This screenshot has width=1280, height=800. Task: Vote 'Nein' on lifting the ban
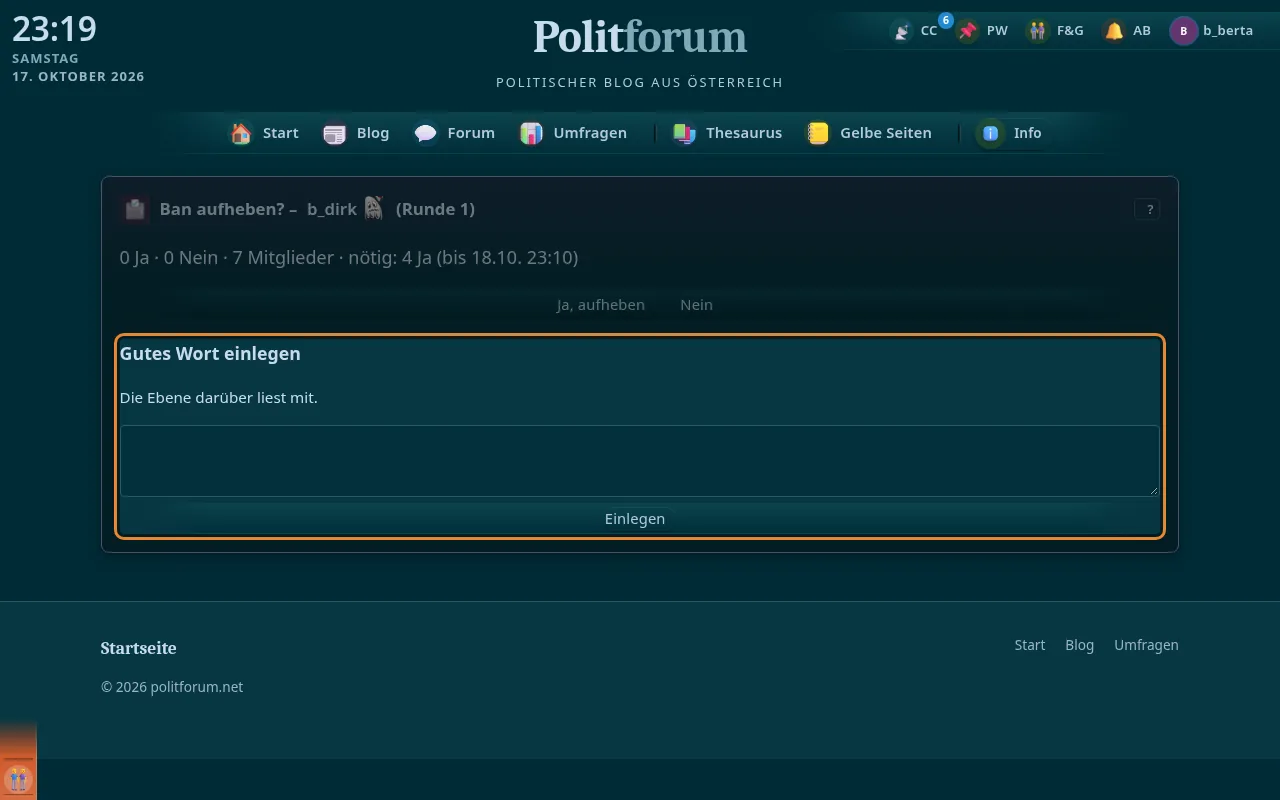click(x=696, y=305)
